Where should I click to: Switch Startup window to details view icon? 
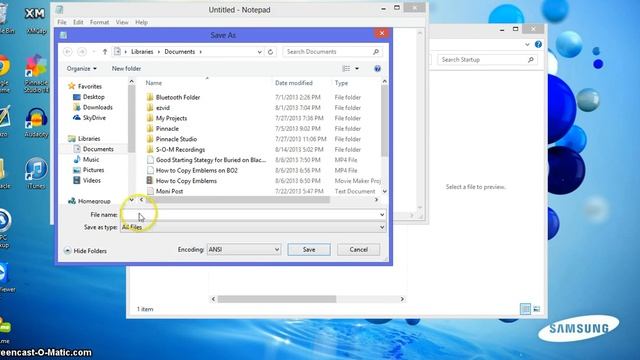(x=525, y=309)
